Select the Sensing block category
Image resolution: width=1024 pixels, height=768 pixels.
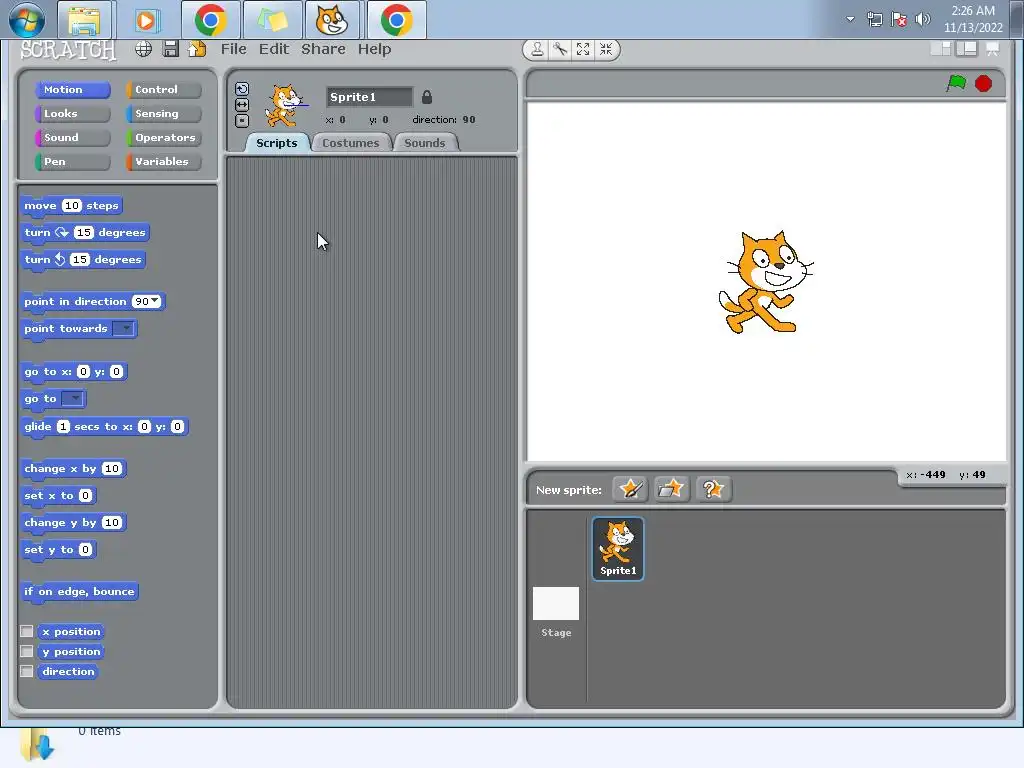(x=163, y=114)
